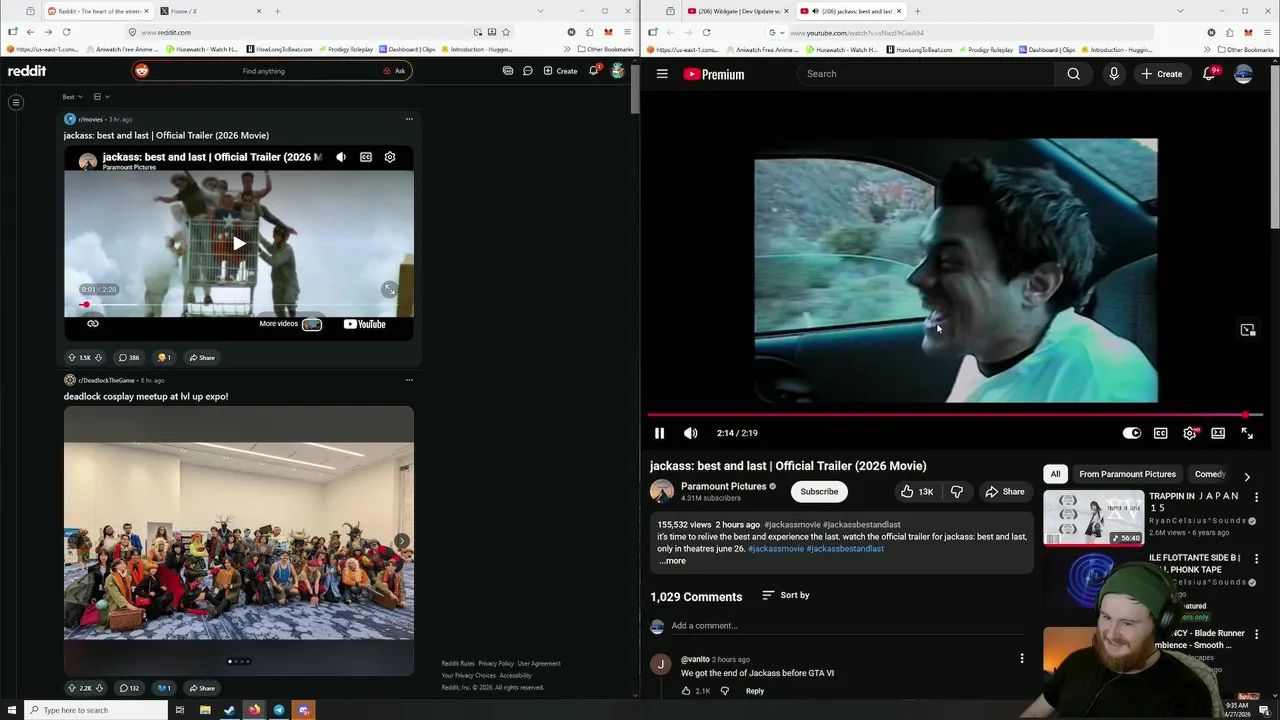This screenshot has width=1280, height=720.
Task: Show more chips with right arrow
Action: click(1247, 476)
